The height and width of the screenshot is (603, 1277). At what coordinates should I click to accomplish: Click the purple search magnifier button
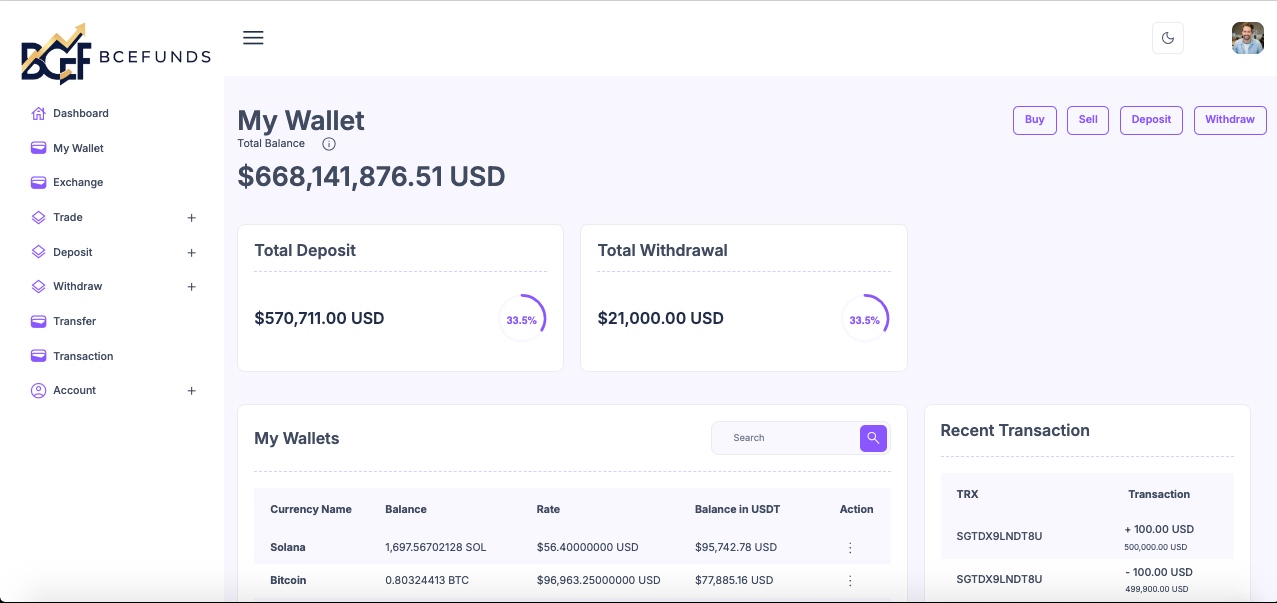[873, 438]
